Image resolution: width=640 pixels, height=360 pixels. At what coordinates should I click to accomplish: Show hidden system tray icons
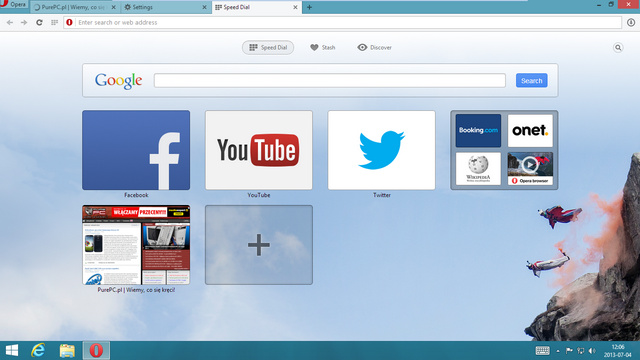[558, 351]
